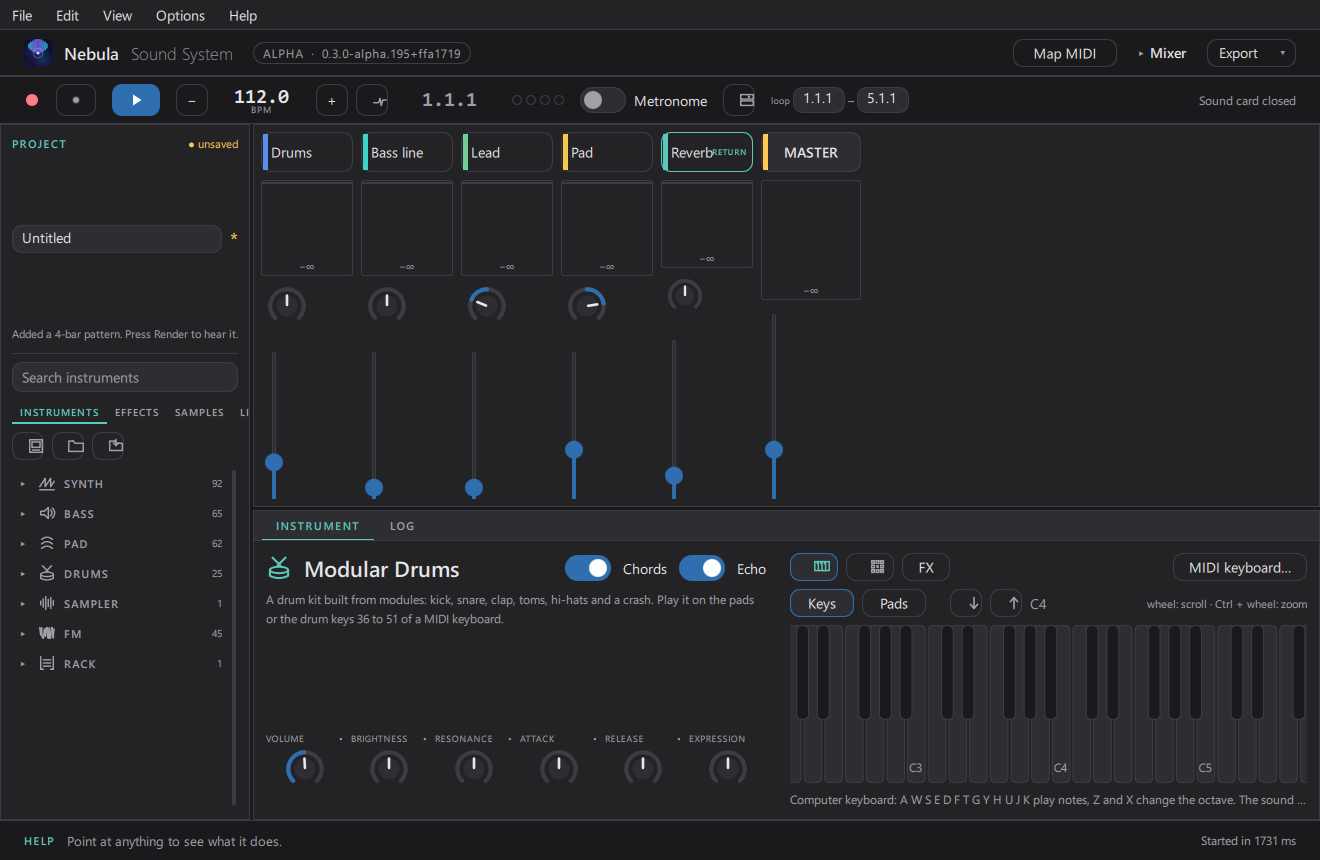Expand the PAD instrument category
The width and height of the screenshot is (1320, 860).
tap(23, 544)
